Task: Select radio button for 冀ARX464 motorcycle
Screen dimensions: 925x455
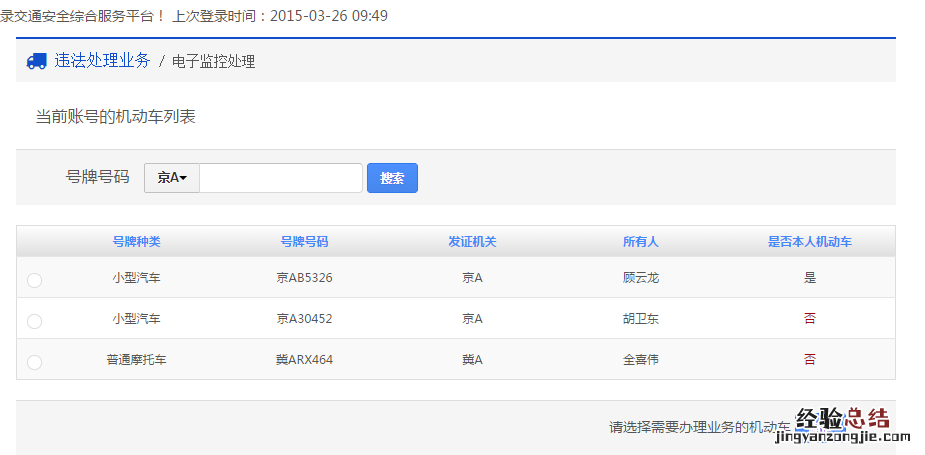Action: [34, 362]
